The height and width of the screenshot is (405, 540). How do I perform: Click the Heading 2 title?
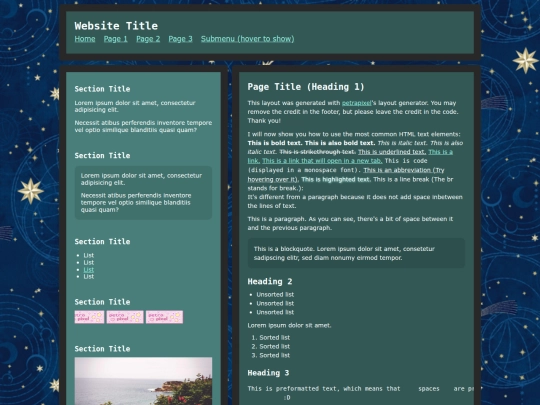270,282
